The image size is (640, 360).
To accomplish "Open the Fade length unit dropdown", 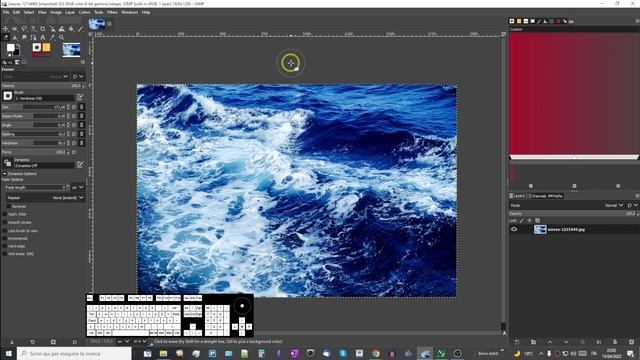I will (78, 187).
